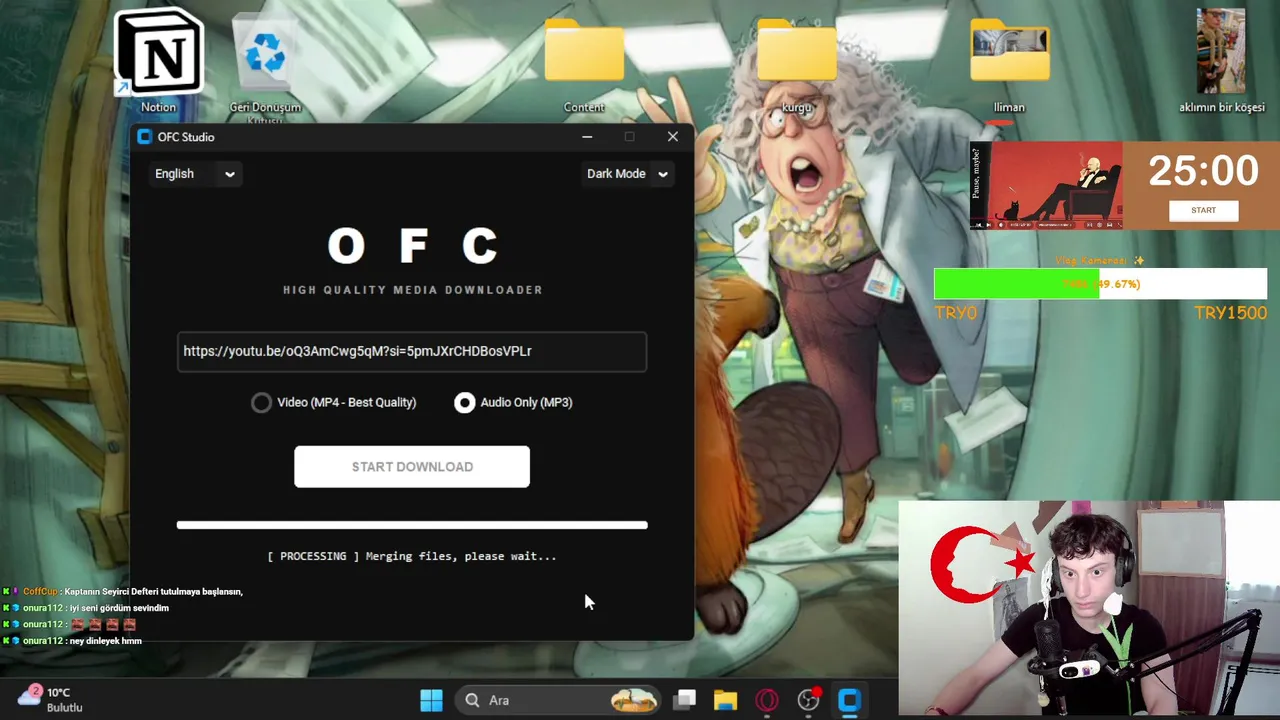Open the aklımın bir köşesi desktop item

point(1221,62)
